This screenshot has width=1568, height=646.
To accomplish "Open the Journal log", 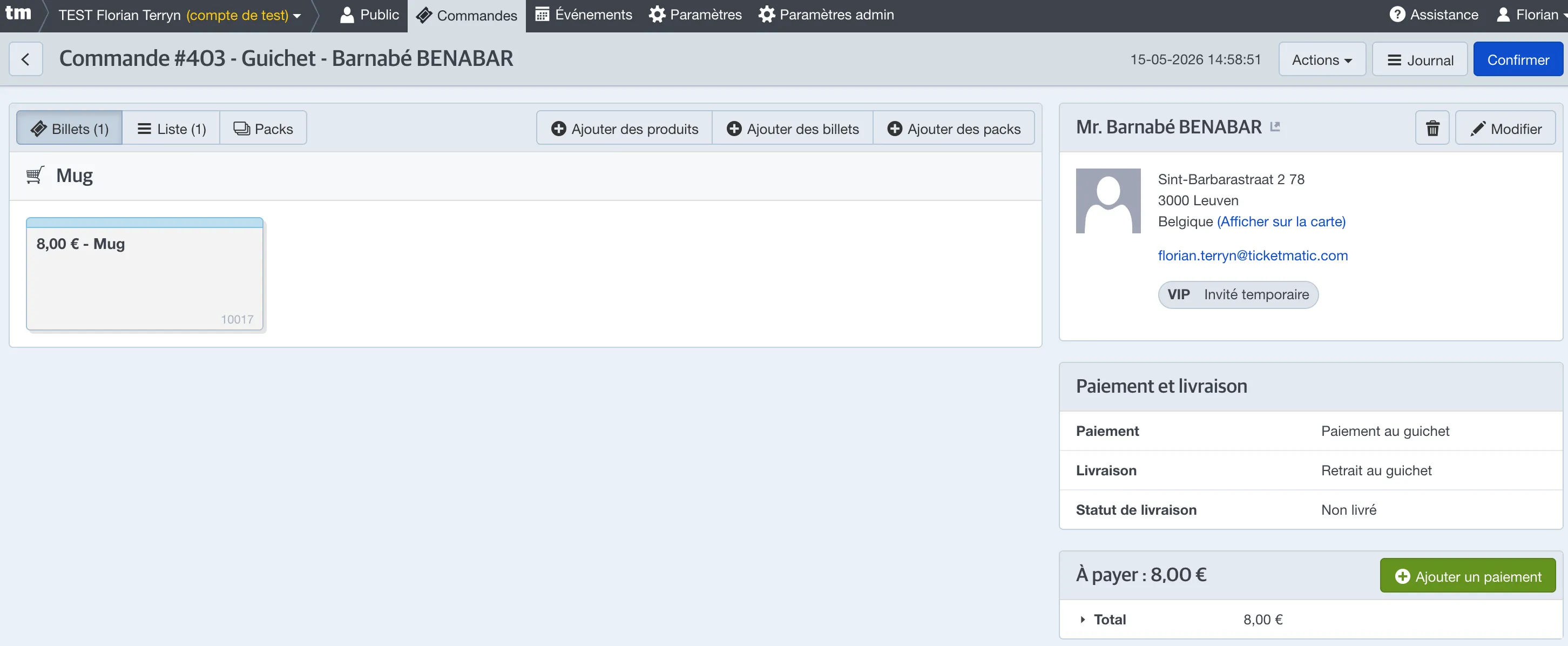I will pos(1420,59).
